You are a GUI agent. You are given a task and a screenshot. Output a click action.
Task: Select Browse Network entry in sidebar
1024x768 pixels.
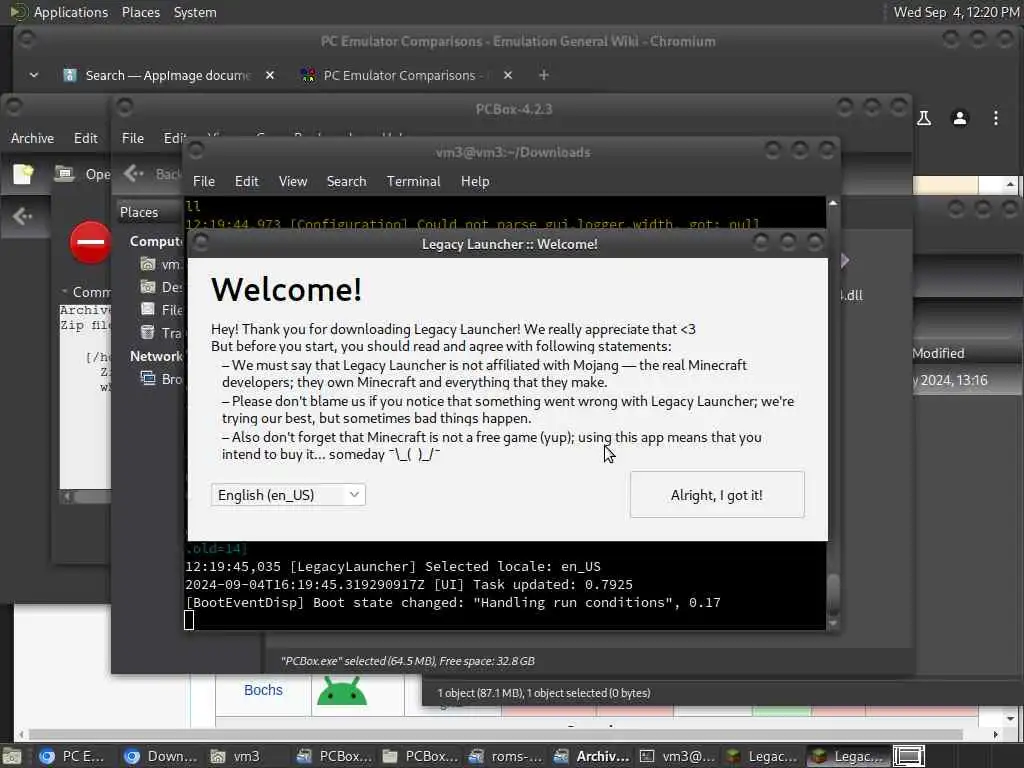160,379
